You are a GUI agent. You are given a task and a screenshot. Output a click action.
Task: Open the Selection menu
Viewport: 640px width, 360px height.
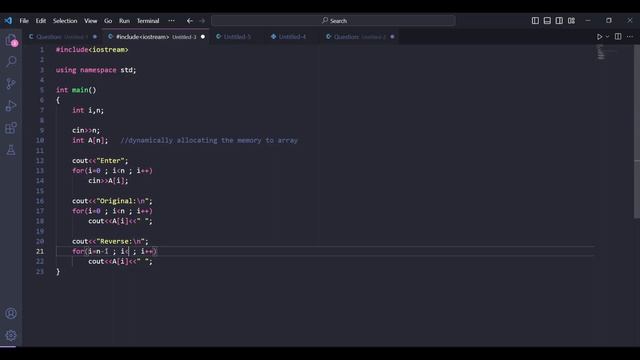[x=65, y=21]
